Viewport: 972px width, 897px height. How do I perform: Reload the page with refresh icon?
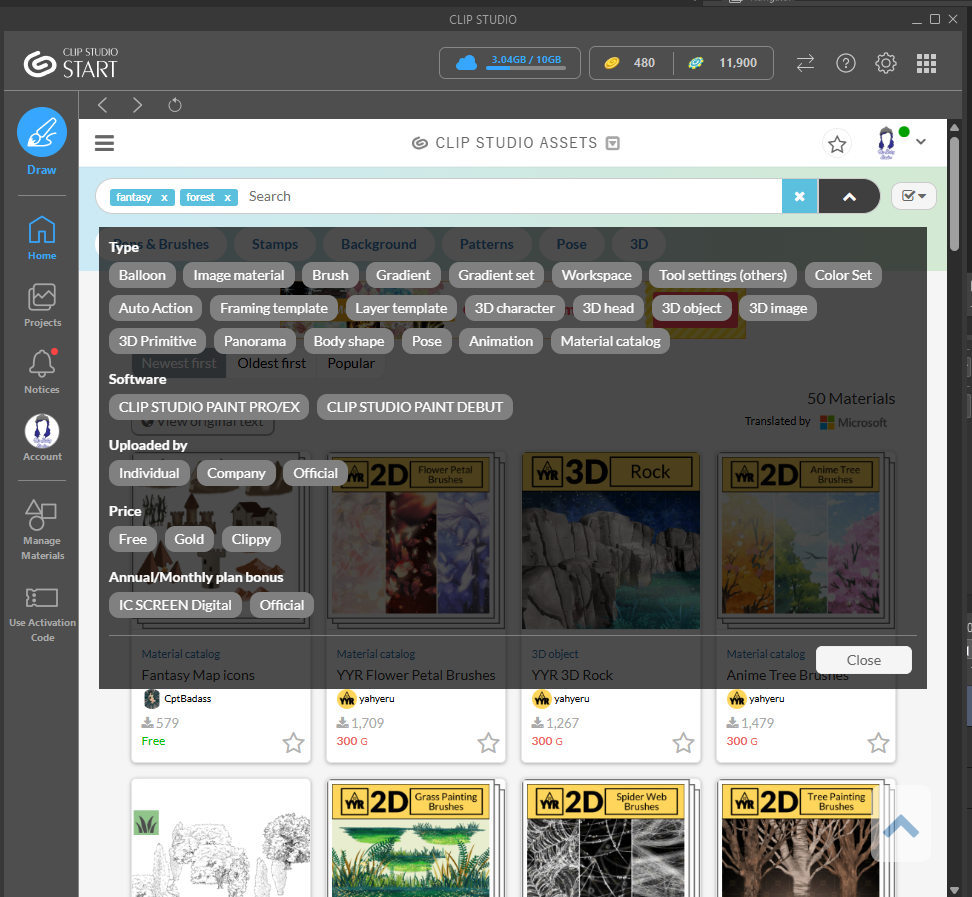tap(175, 105)
